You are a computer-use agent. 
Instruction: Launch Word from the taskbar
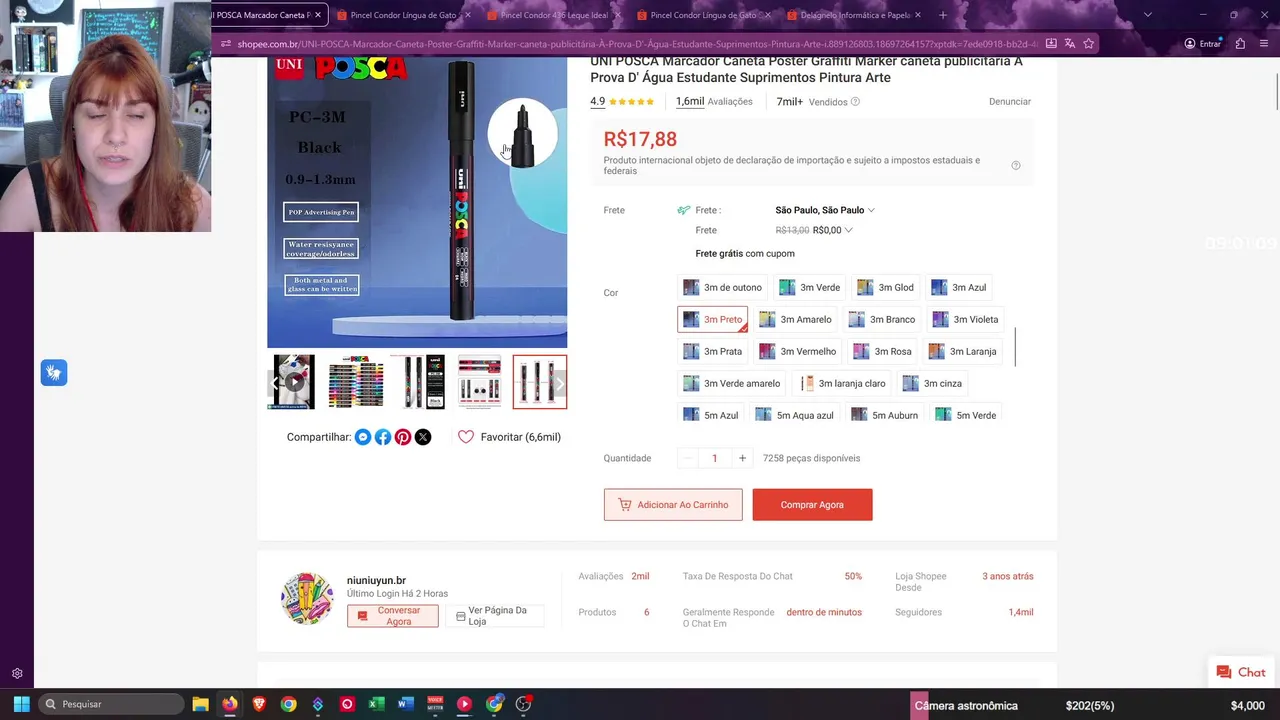pyautogui.click(x=405, y=704)
